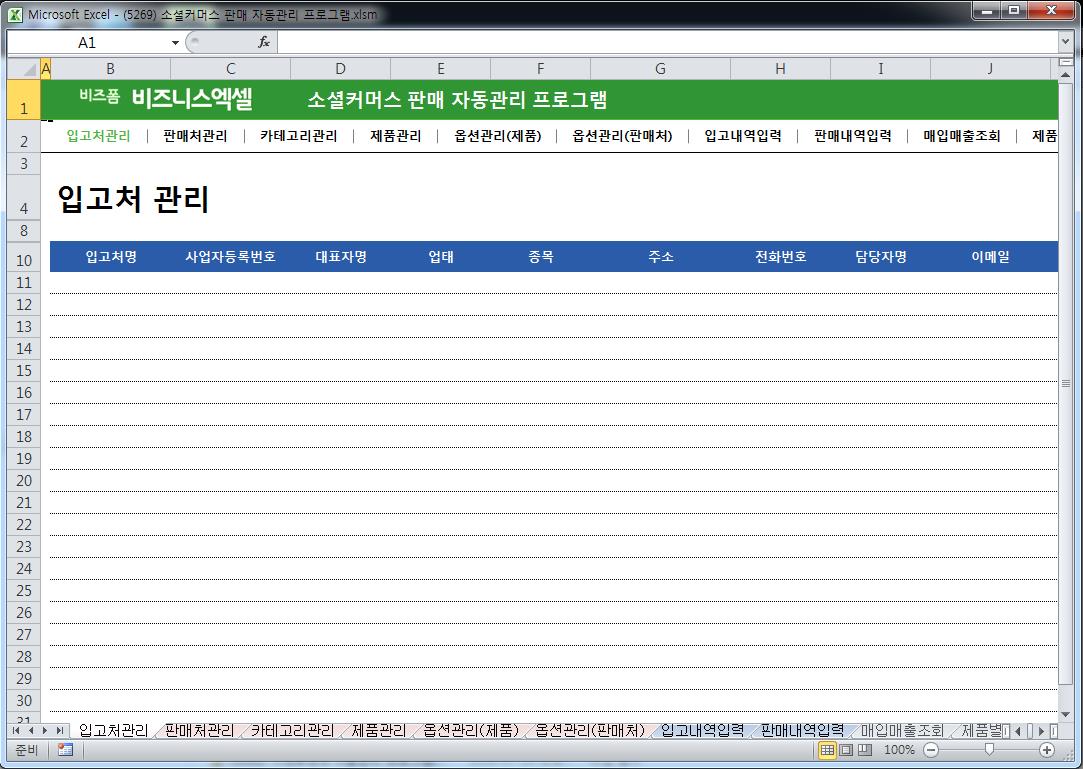Image resolution: width=1083 pixels, height=769 pixels.
Task: Switch to Page Layout view
Action: click(846, 750)
